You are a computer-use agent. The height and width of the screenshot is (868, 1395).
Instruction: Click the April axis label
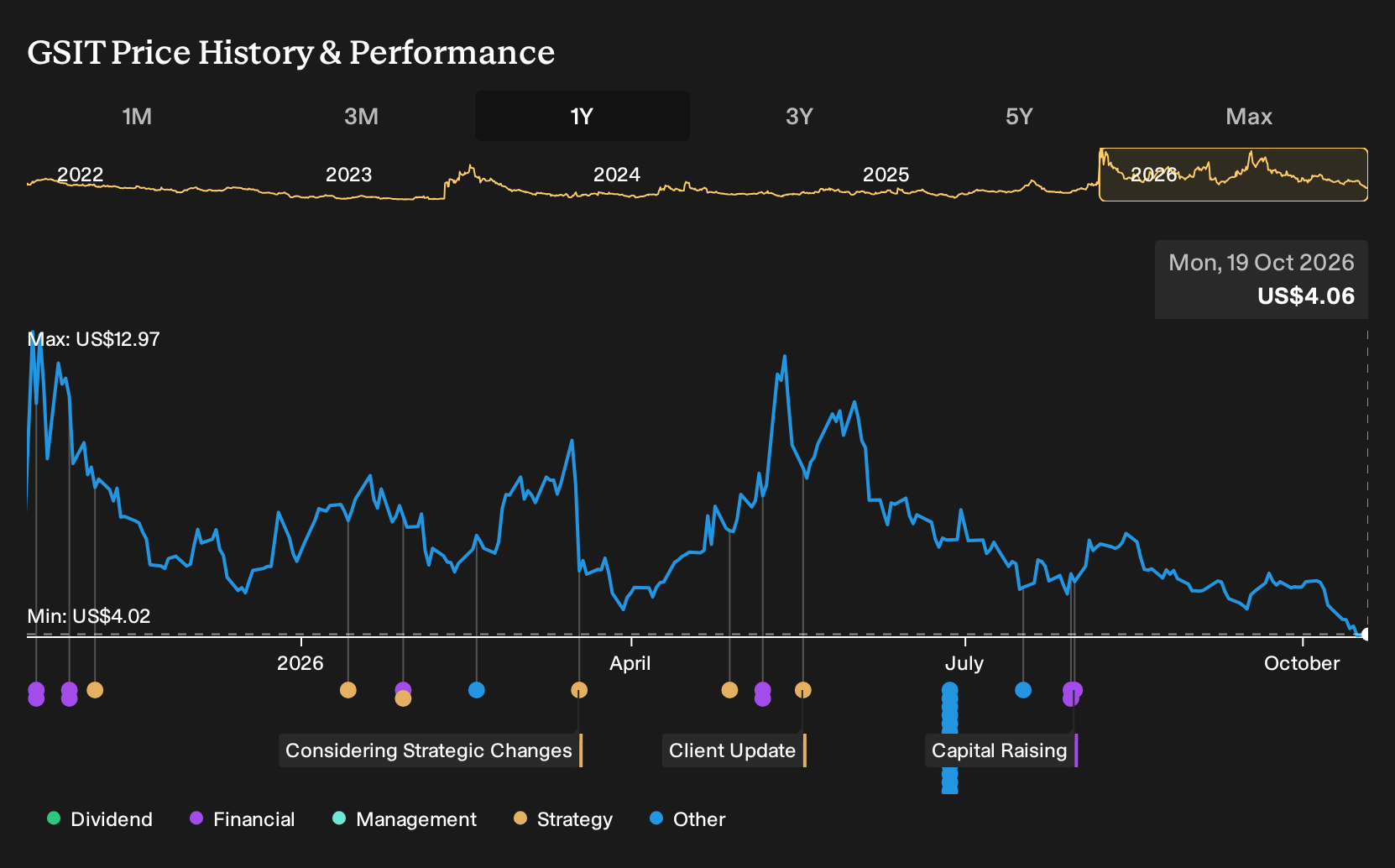tap(630, 663)
